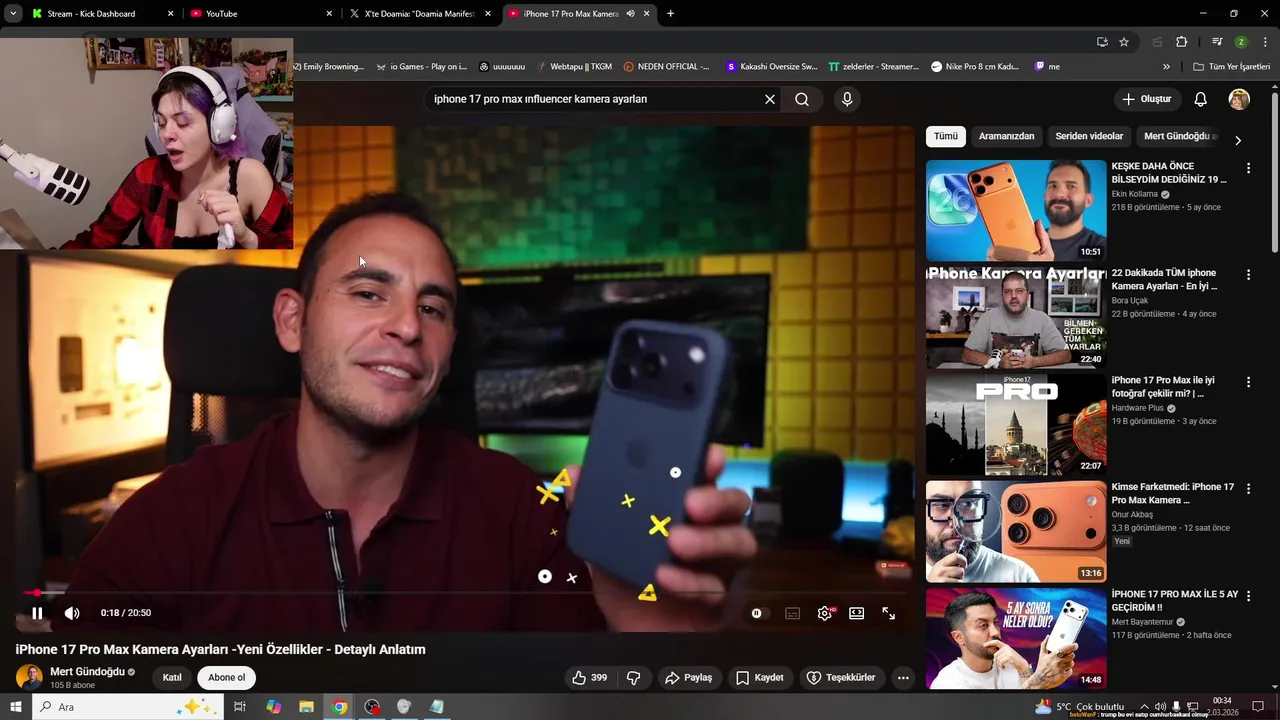Viewport: 1280px width, 720px height.
Task: Seek on the video progress bar
Action: (465, 593)
